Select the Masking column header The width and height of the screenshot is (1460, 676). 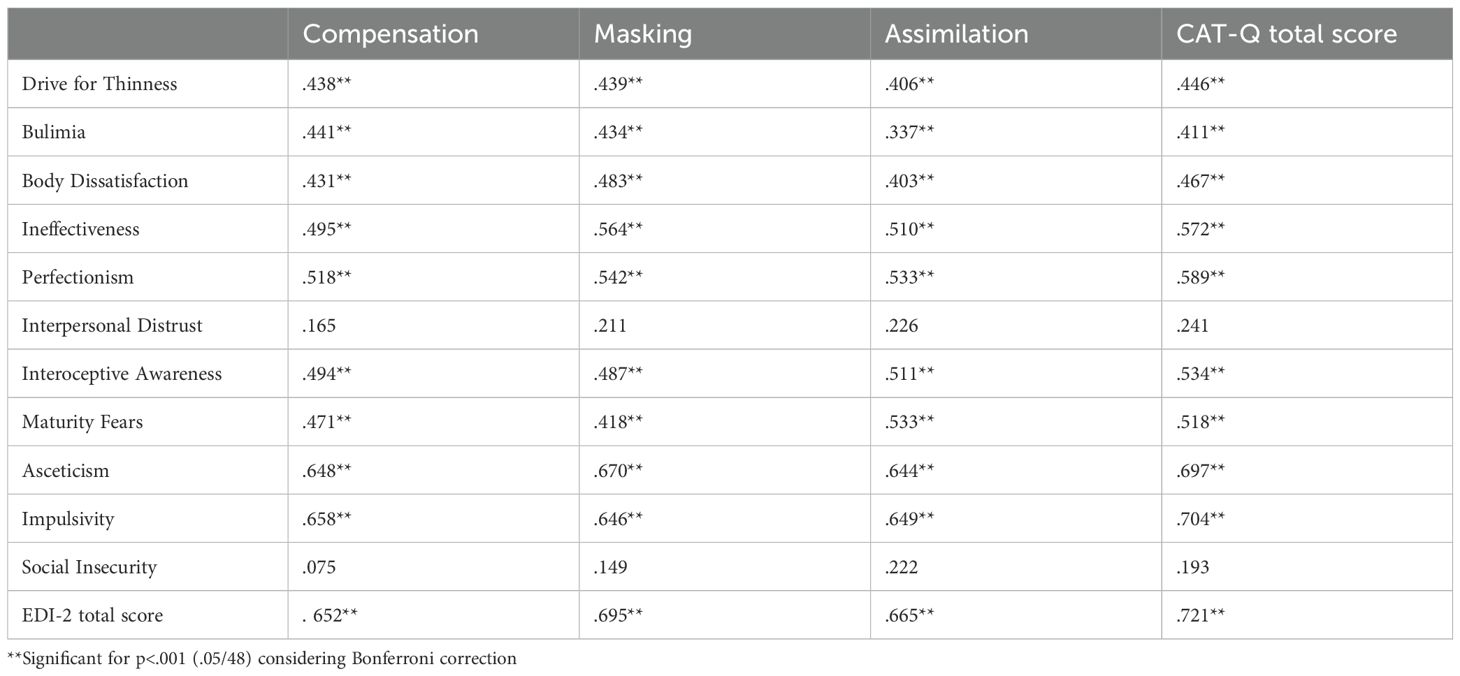pyautogui.click(x=642, y=34)
